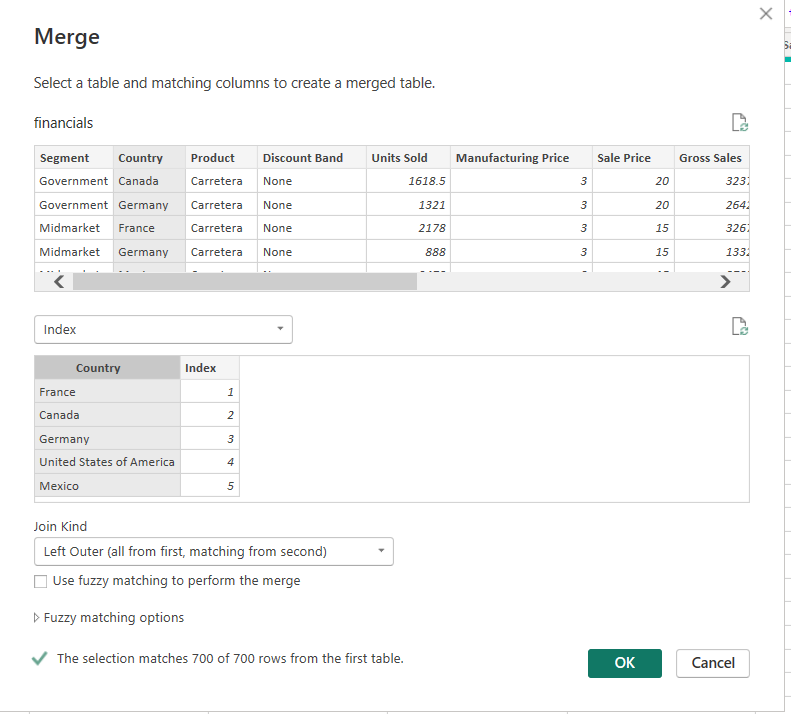791x714 pixels.
Task: Select the Gross Sales column header
Action: tap(711, 158)
